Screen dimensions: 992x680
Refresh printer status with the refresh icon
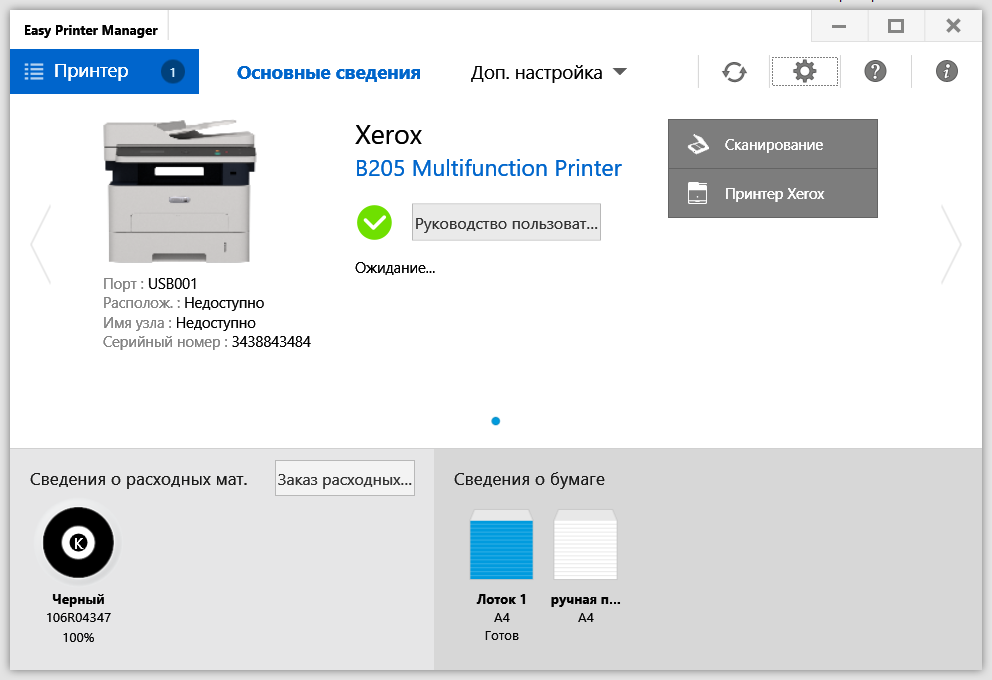pos(734,71)
